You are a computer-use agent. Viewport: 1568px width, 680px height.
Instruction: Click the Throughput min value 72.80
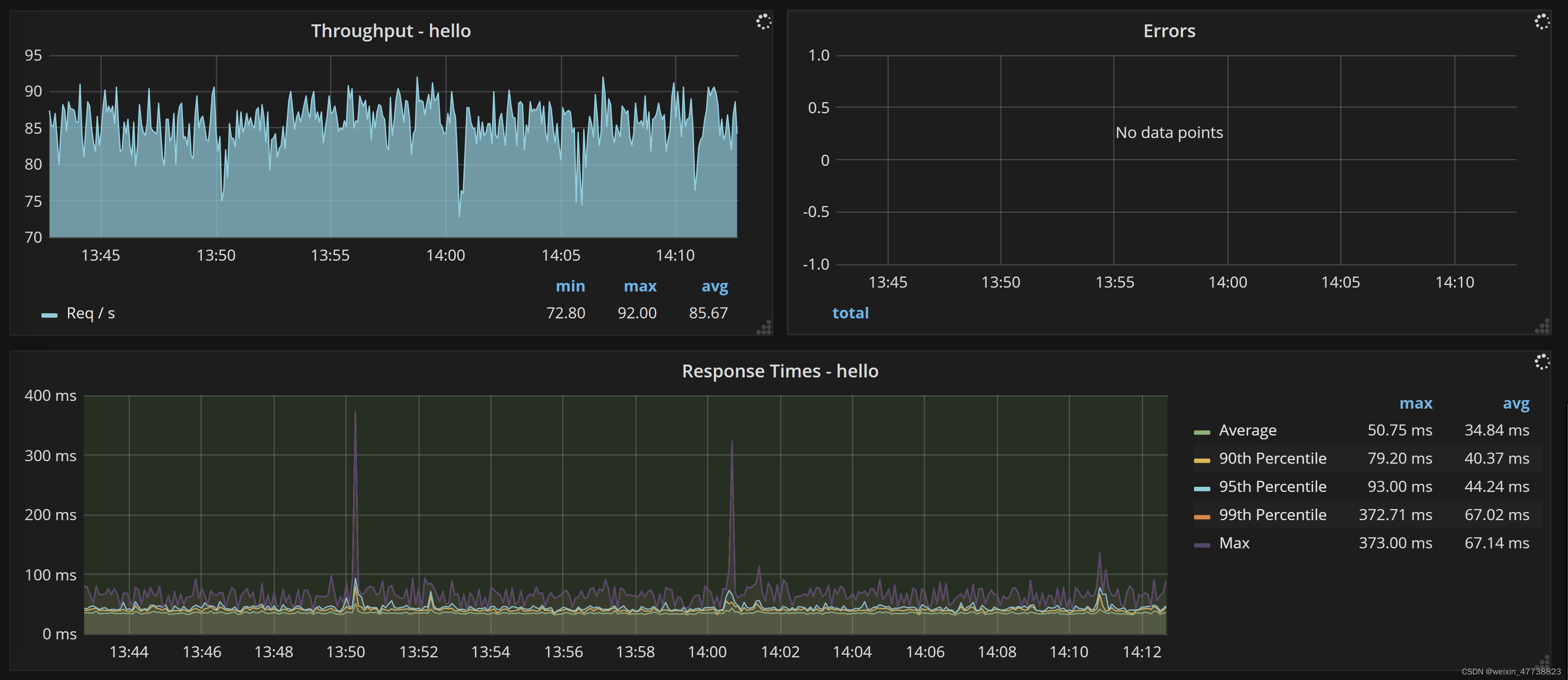pos(566,313)
